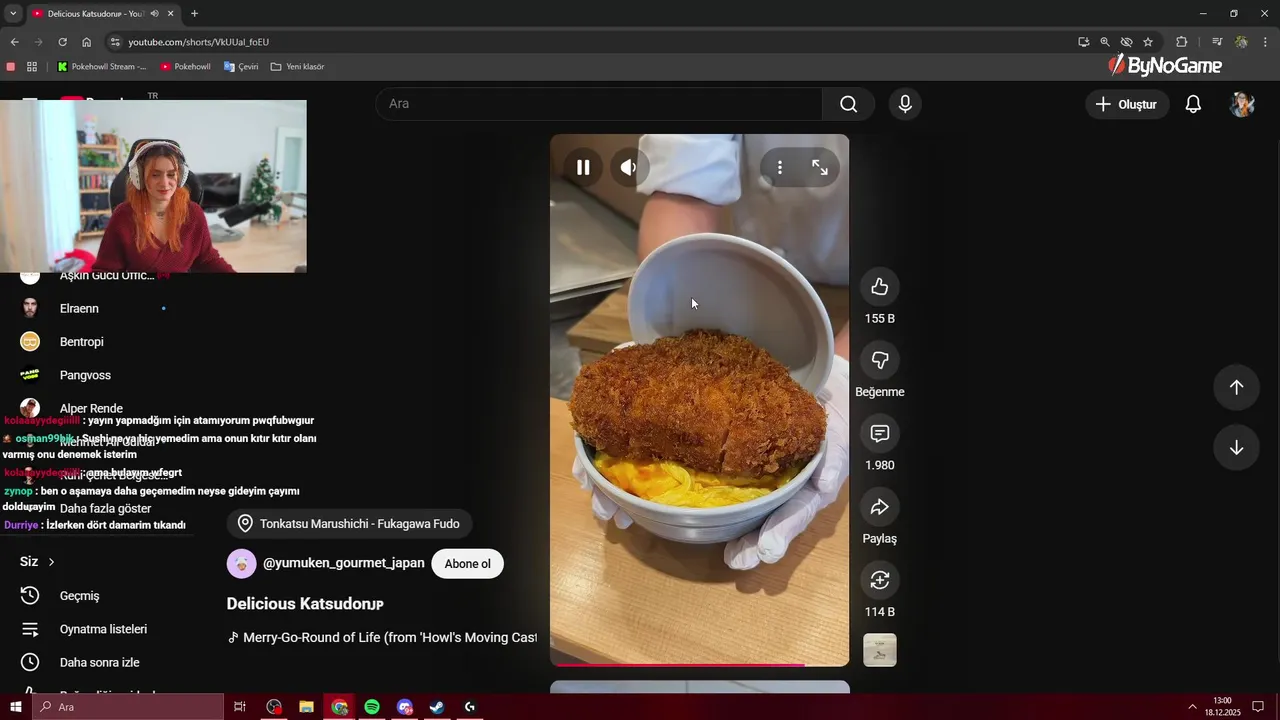Bookmark this page with star icon
Image resolution: width=1280 pixels, height=720 pixels.
click(1148, 42)
